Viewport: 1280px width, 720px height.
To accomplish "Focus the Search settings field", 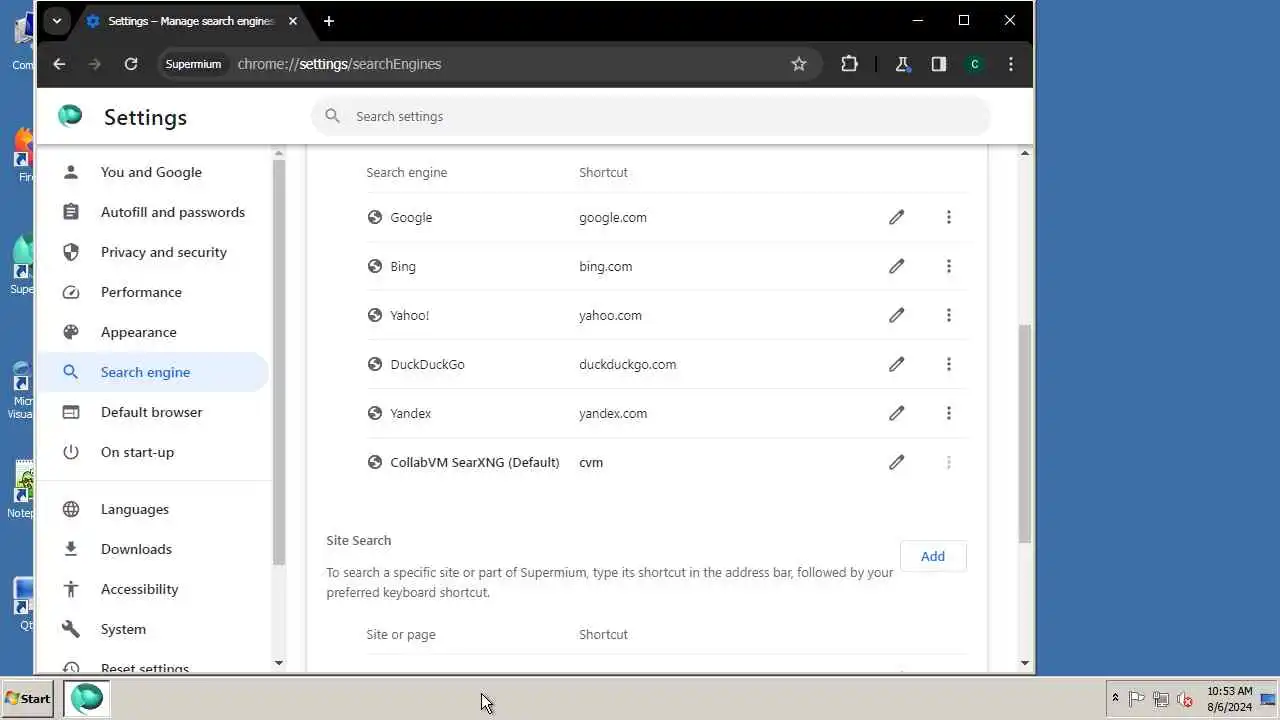I will coord(650,116).
